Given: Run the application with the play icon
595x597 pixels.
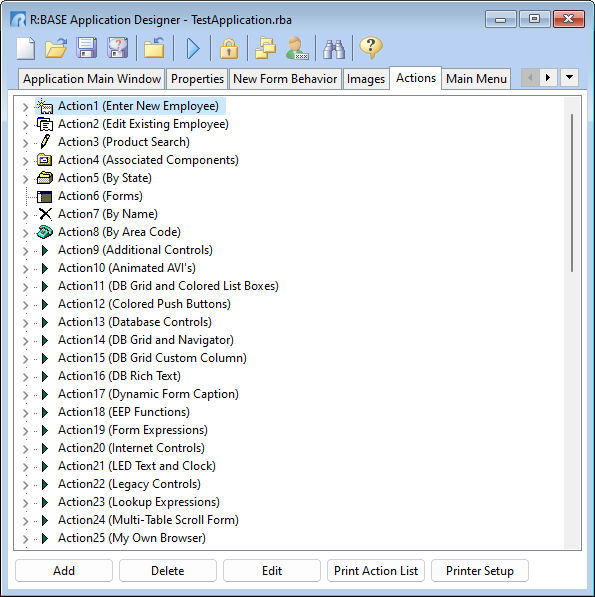Looking at the screenshot, I should (193, 48).
